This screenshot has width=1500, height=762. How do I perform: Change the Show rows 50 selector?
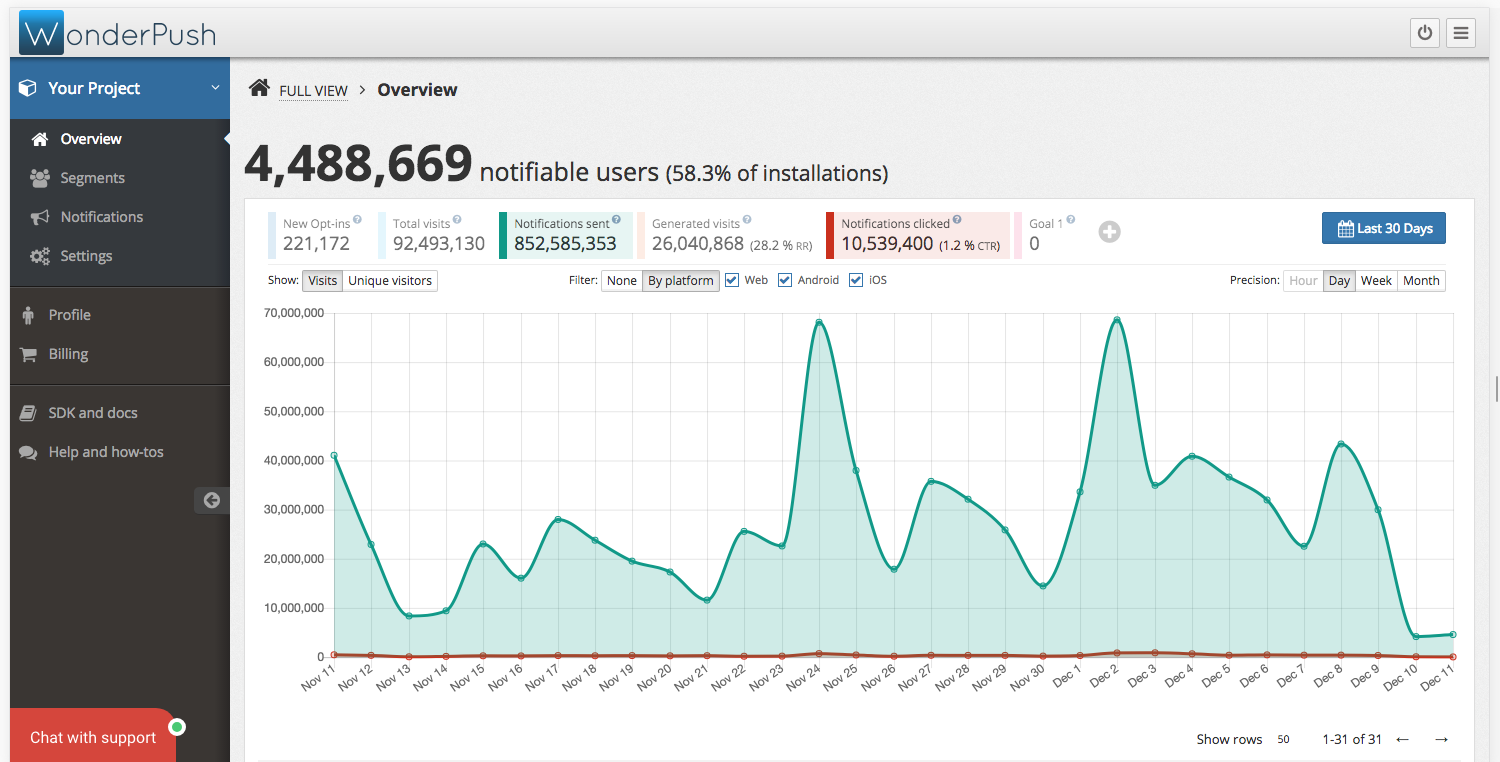[x=1283, y=740]
